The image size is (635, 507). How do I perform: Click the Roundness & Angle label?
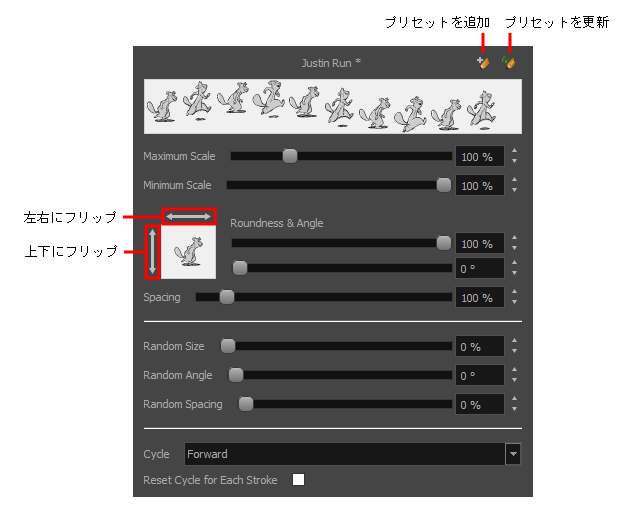pyautogui.click(x=277, y=223)
